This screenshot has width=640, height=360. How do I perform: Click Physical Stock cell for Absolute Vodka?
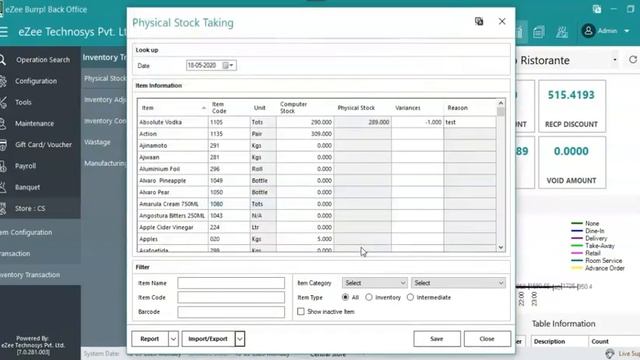click(x=362, y=122)
